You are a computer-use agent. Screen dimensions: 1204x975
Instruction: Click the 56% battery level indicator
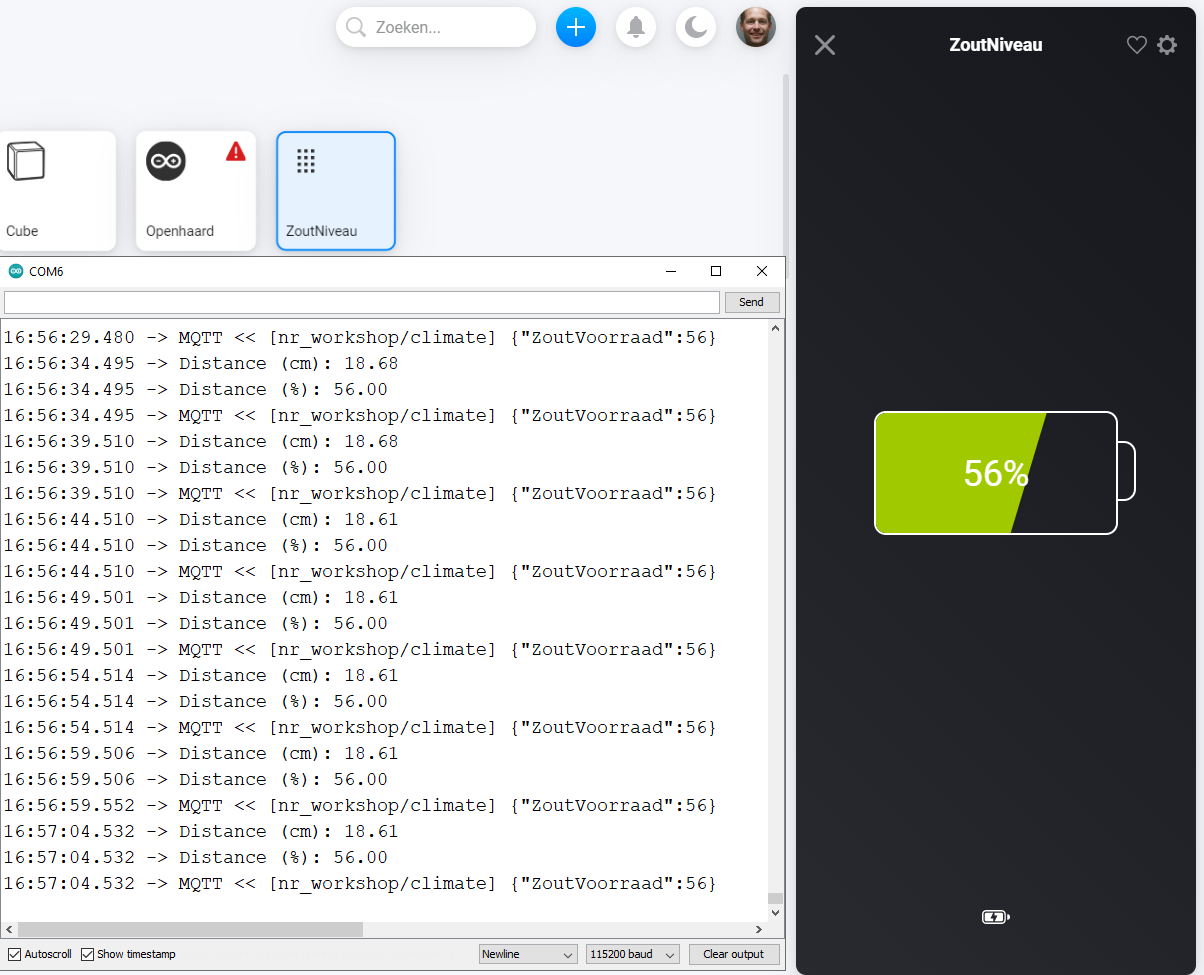(x=995, y=473)
